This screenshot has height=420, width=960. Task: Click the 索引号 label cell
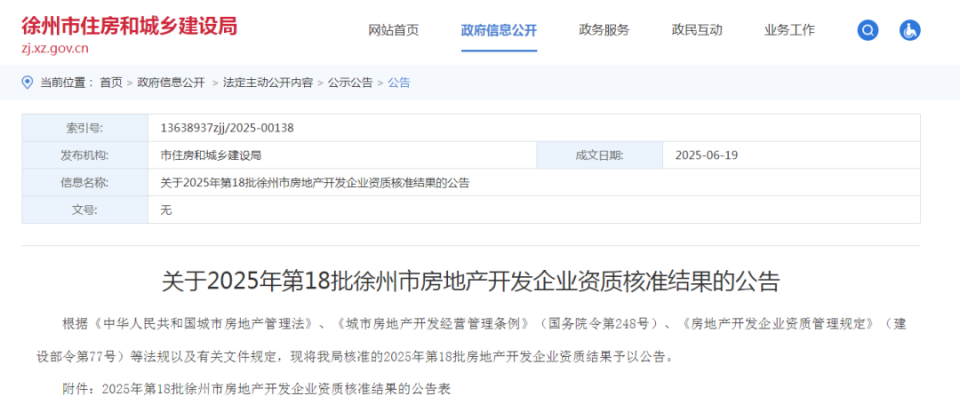tap(85, 128)
